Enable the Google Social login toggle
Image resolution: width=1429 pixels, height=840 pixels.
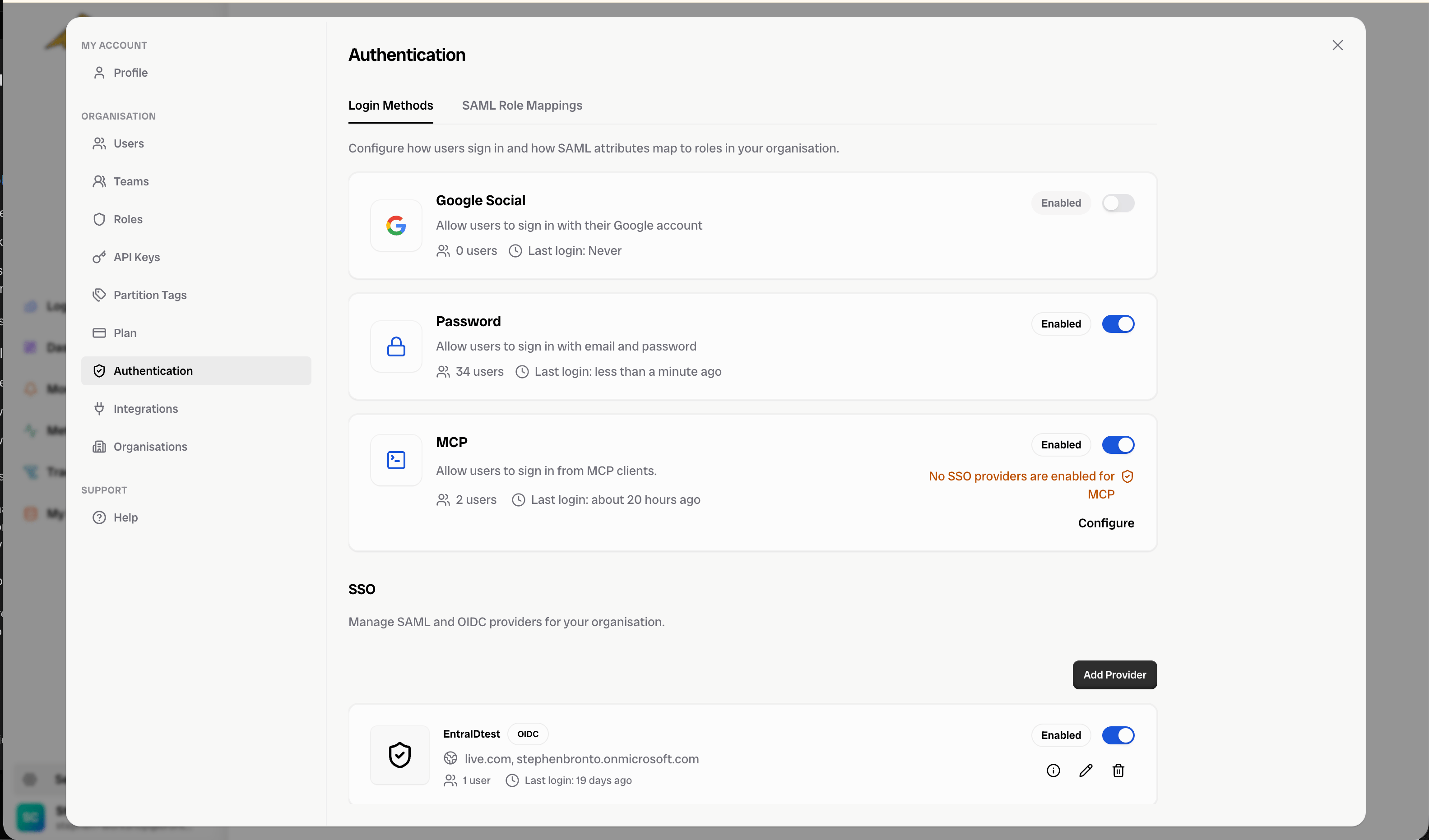click(x=1118, y=203)
